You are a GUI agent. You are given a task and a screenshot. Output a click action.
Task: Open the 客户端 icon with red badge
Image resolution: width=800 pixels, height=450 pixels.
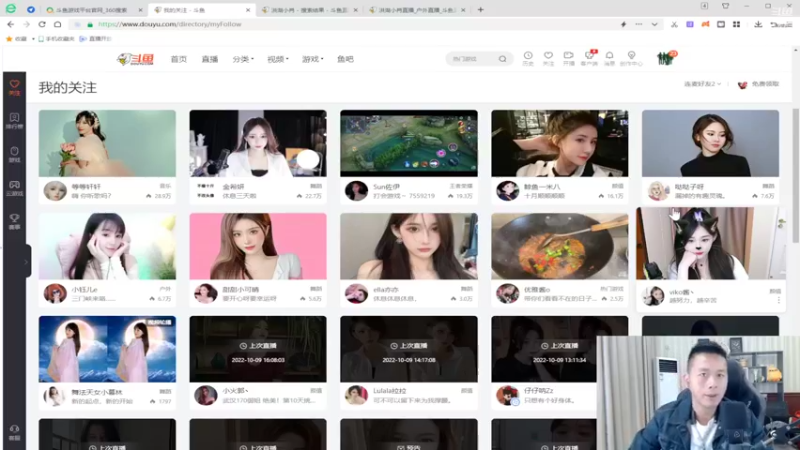point(589,58)
